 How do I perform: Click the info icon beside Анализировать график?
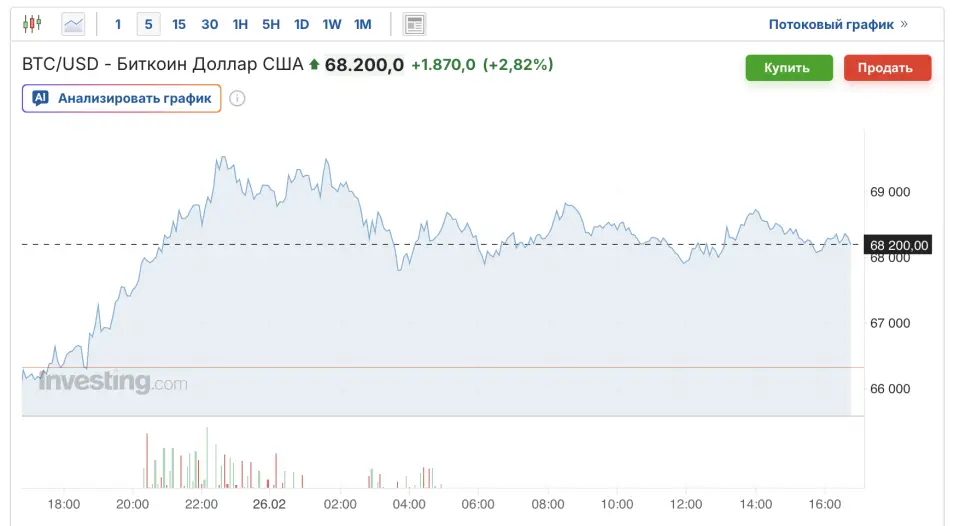(237, 98)
